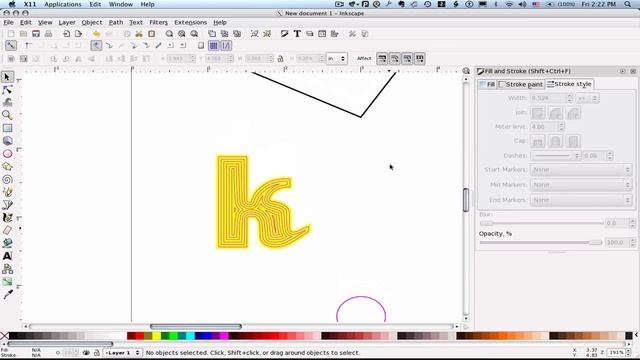Screen dimensions: 640x360
Task: Toggle the width-height lock icon
Action: [280, 59]
